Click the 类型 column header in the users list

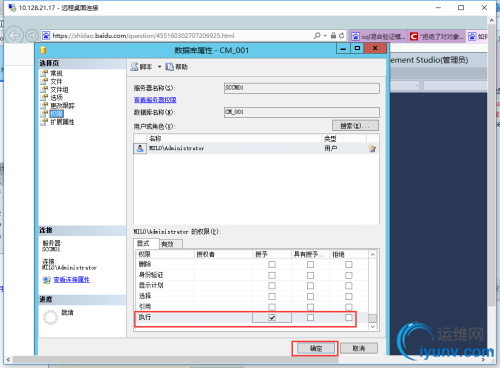[344, 139]
